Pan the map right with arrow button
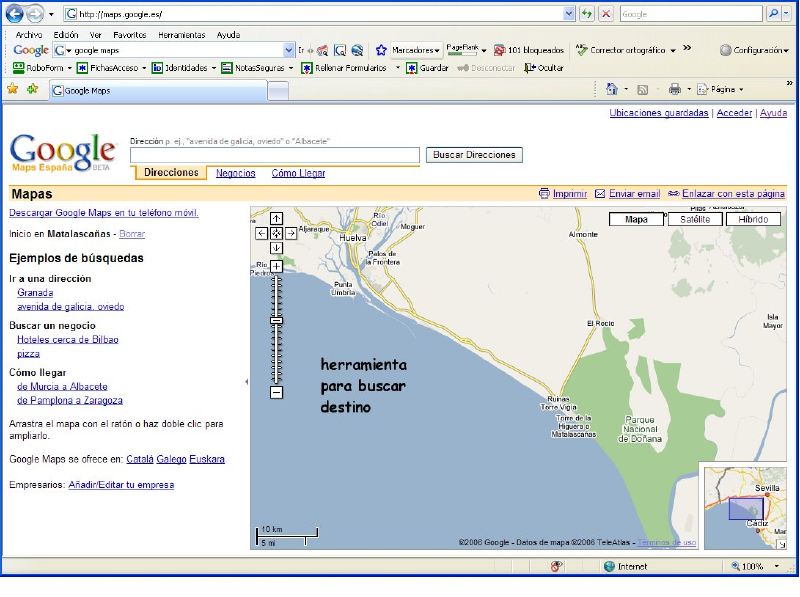The width and height of the screenshot is (800, 597). [x=291, y=233]
